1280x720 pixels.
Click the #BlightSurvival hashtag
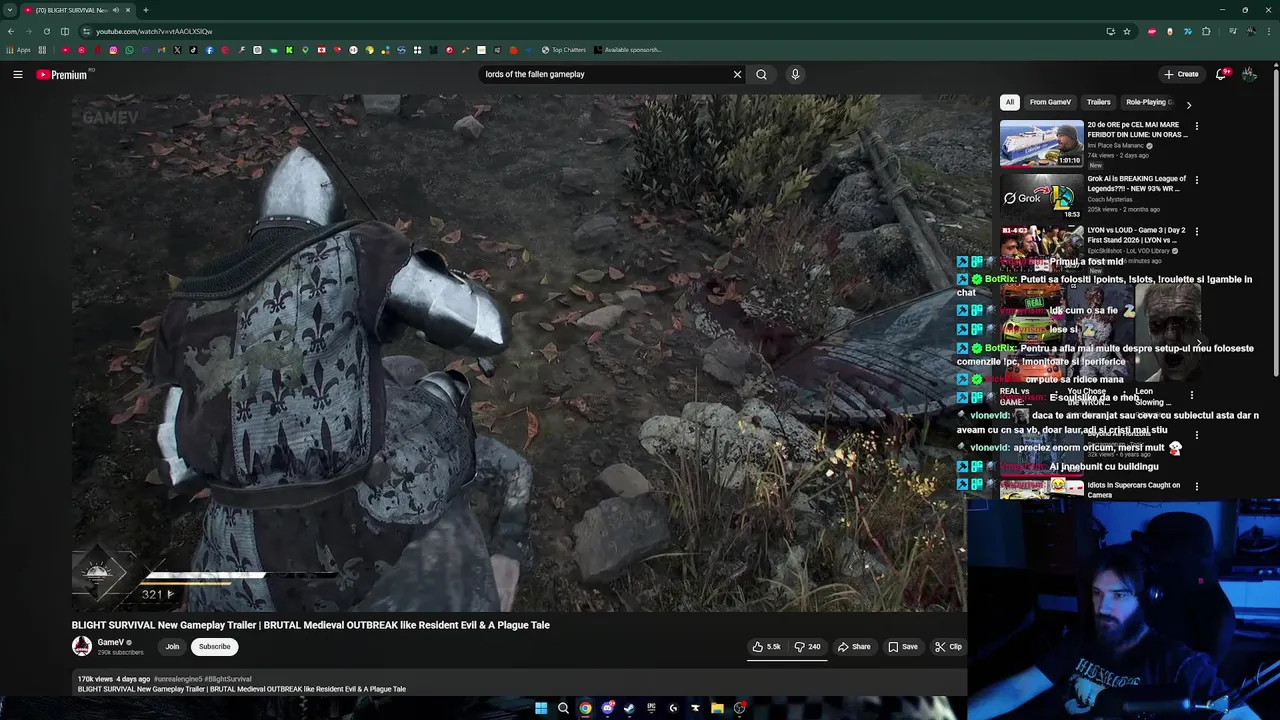pyautogui.click(x=228, y=679)
